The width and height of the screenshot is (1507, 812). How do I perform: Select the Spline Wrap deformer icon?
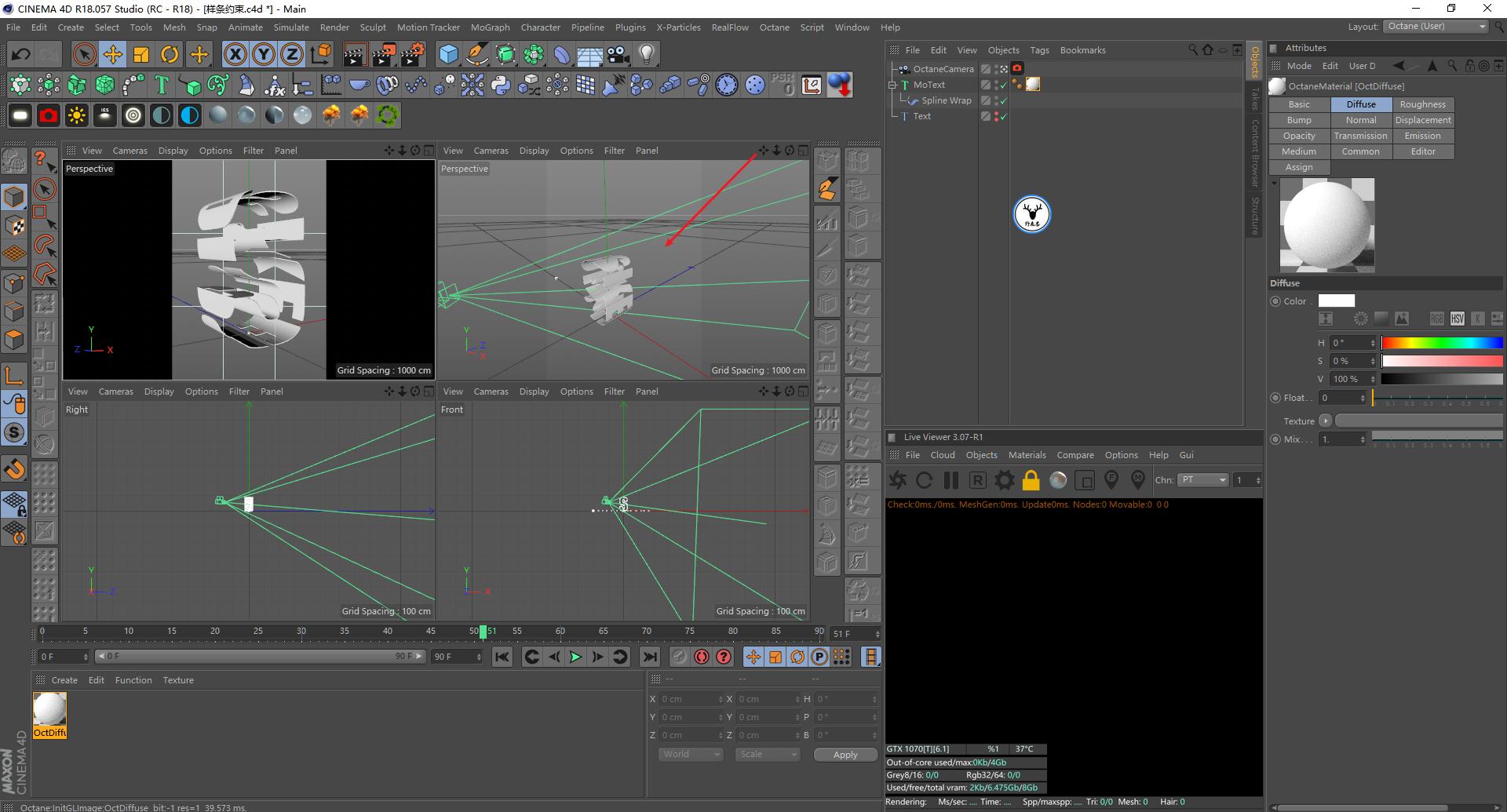tap(912, 100)
